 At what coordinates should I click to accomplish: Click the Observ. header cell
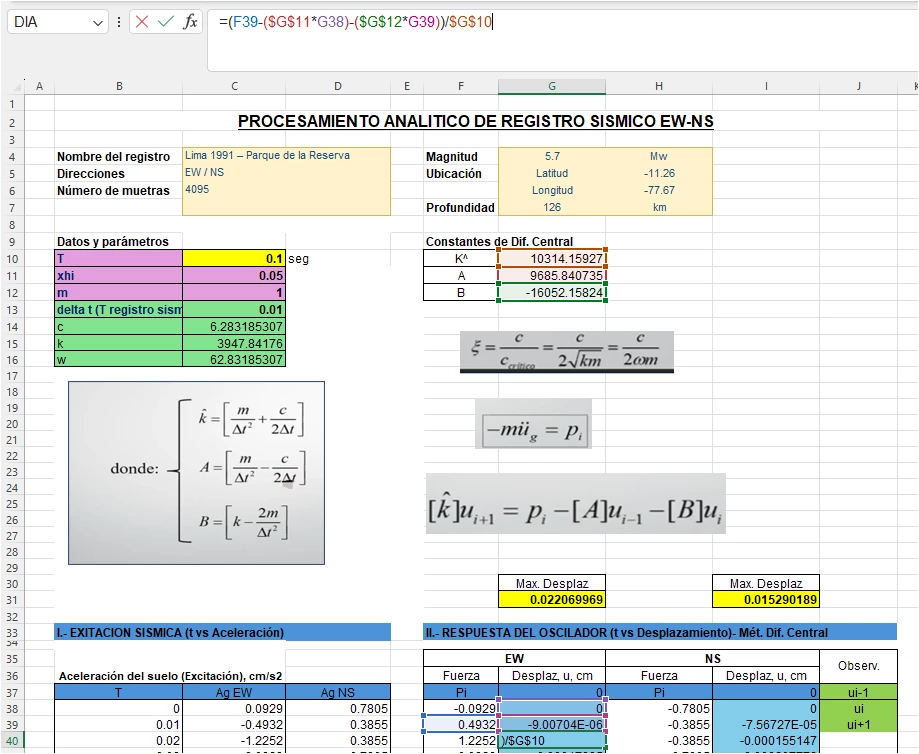pos(859,667)
